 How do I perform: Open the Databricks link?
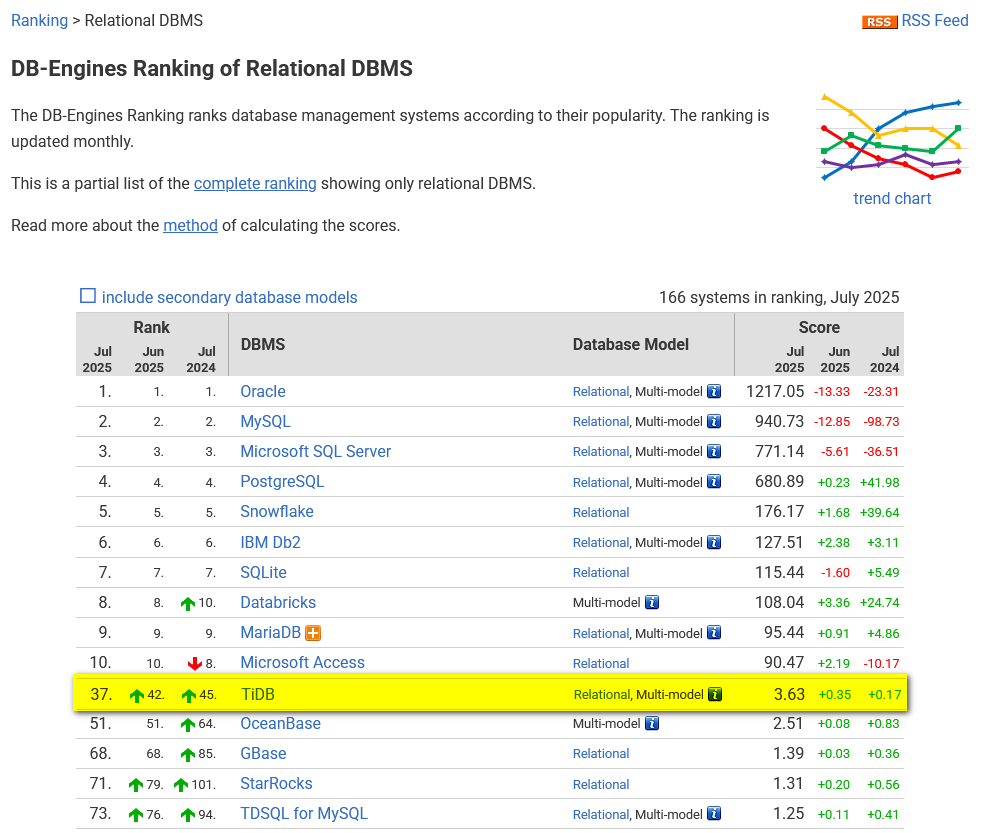pos(278,603)
